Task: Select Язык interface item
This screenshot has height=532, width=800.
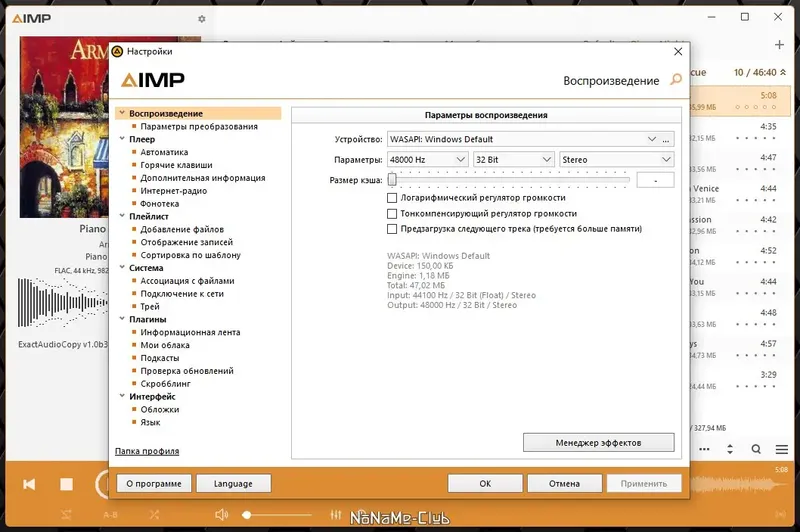Action: 151,422
